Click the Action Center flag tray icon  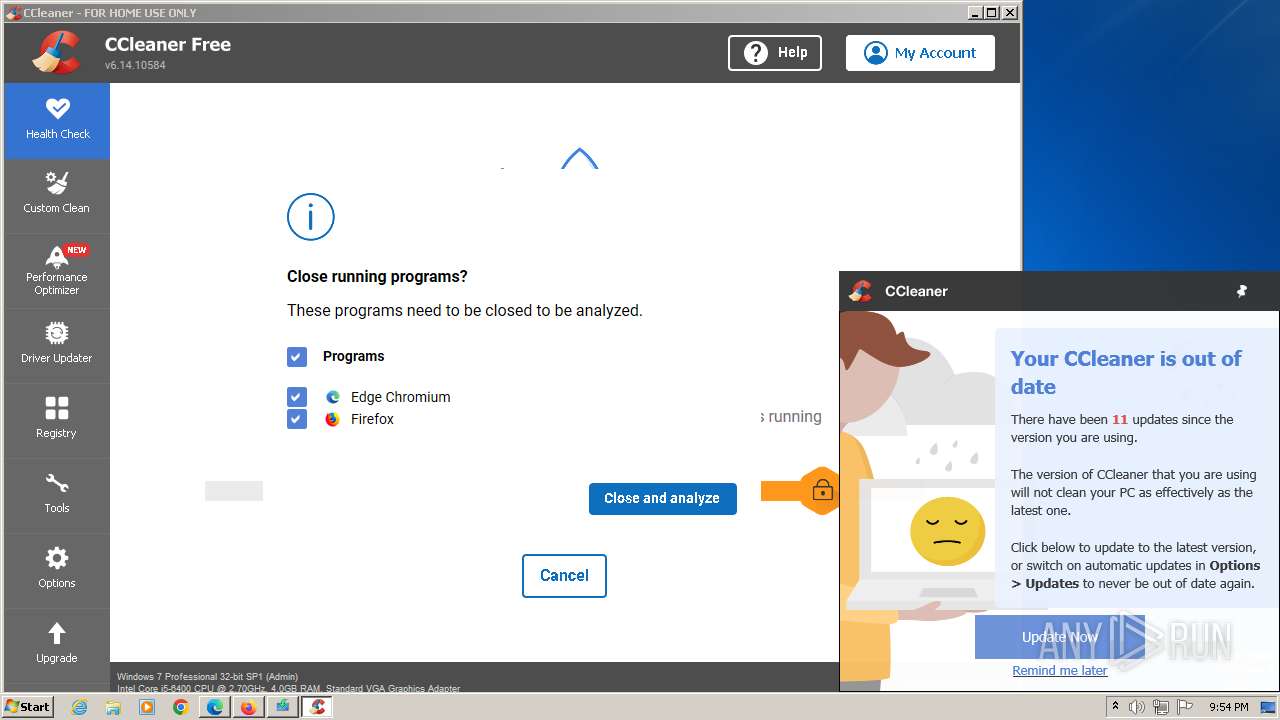tap(1183, 707)
